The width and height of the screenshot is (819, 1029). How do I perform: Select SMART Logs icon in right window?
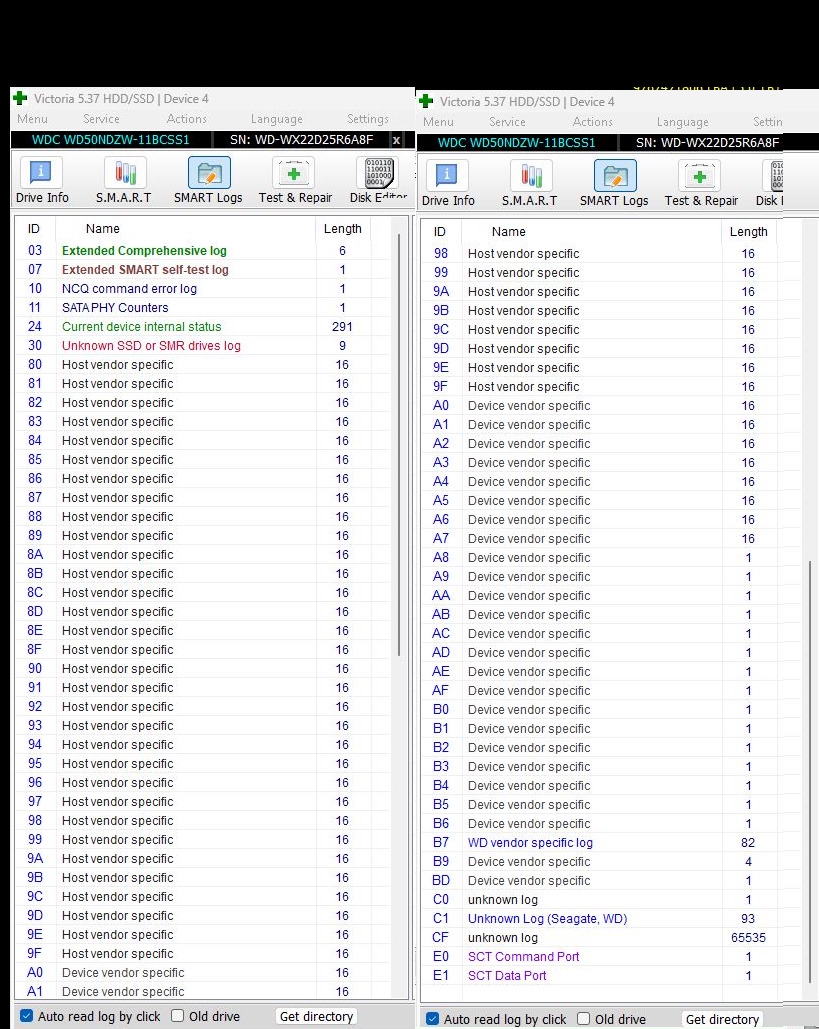[x=614, y=183]
